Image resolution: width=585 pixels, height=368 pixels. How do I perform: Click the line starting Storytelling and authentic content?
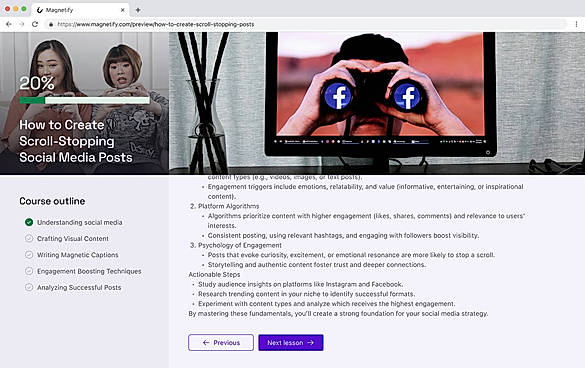click(x=317, y=265)
